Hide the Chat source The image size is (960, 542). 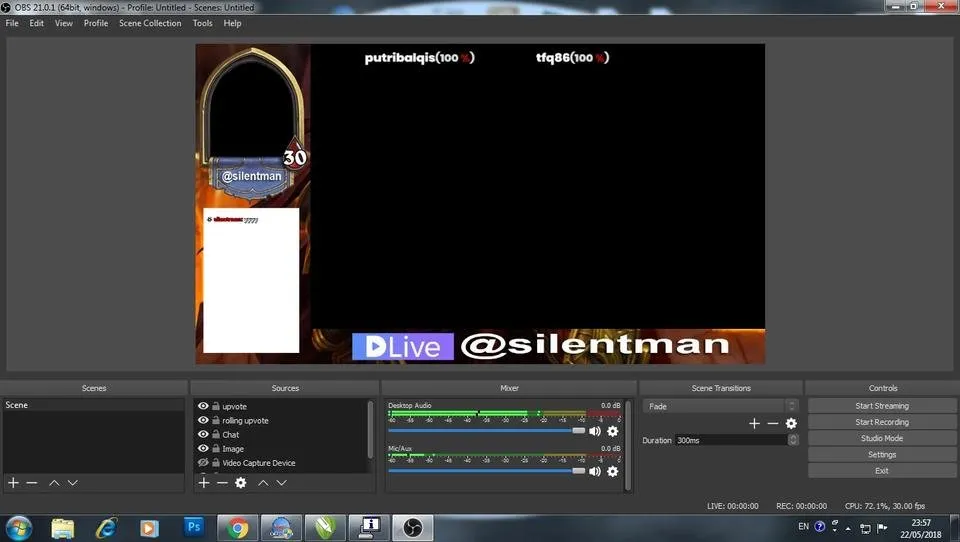coord(203,434)
